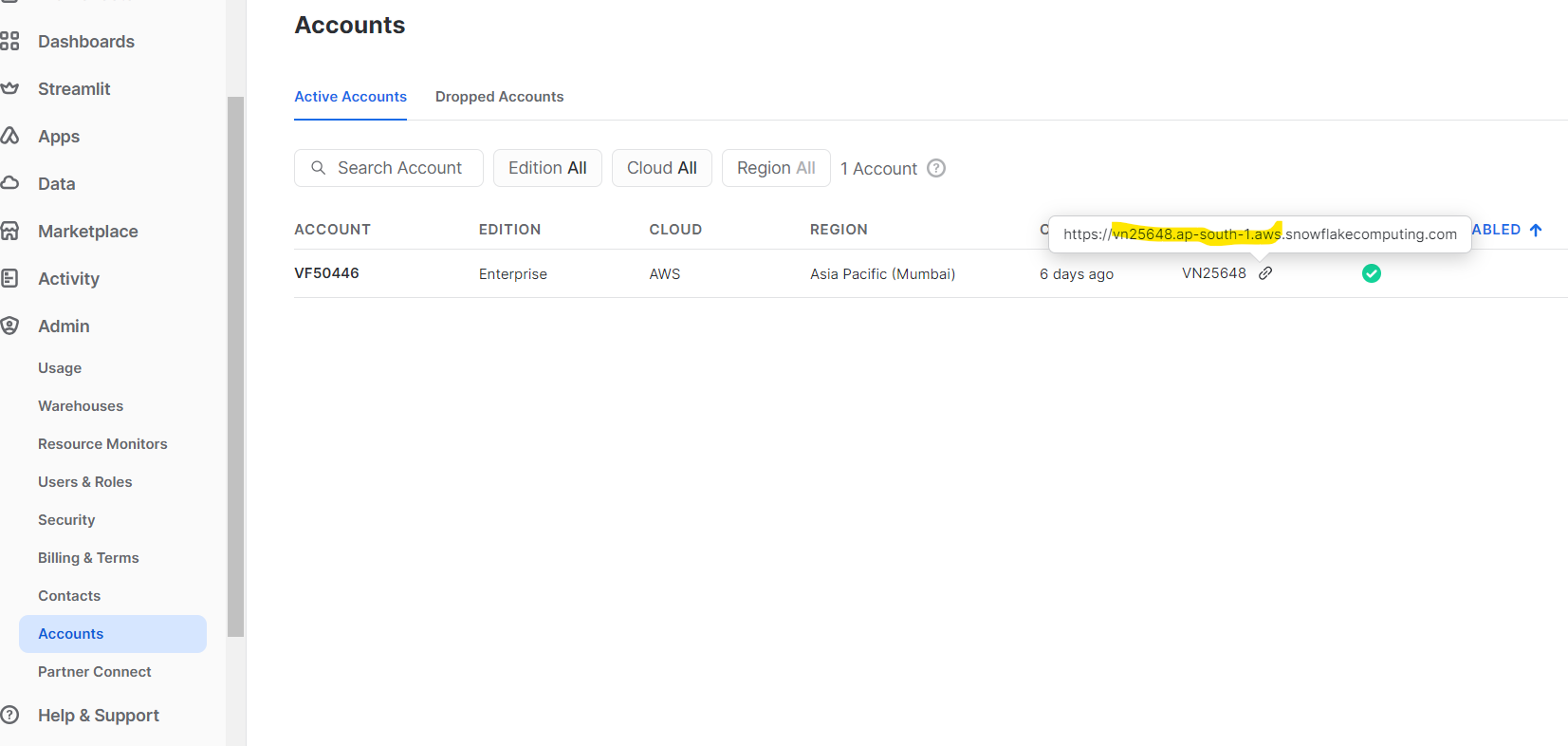Click the VN25648 locator text
Viewport: 1568px width, 746px height.
1213,273
